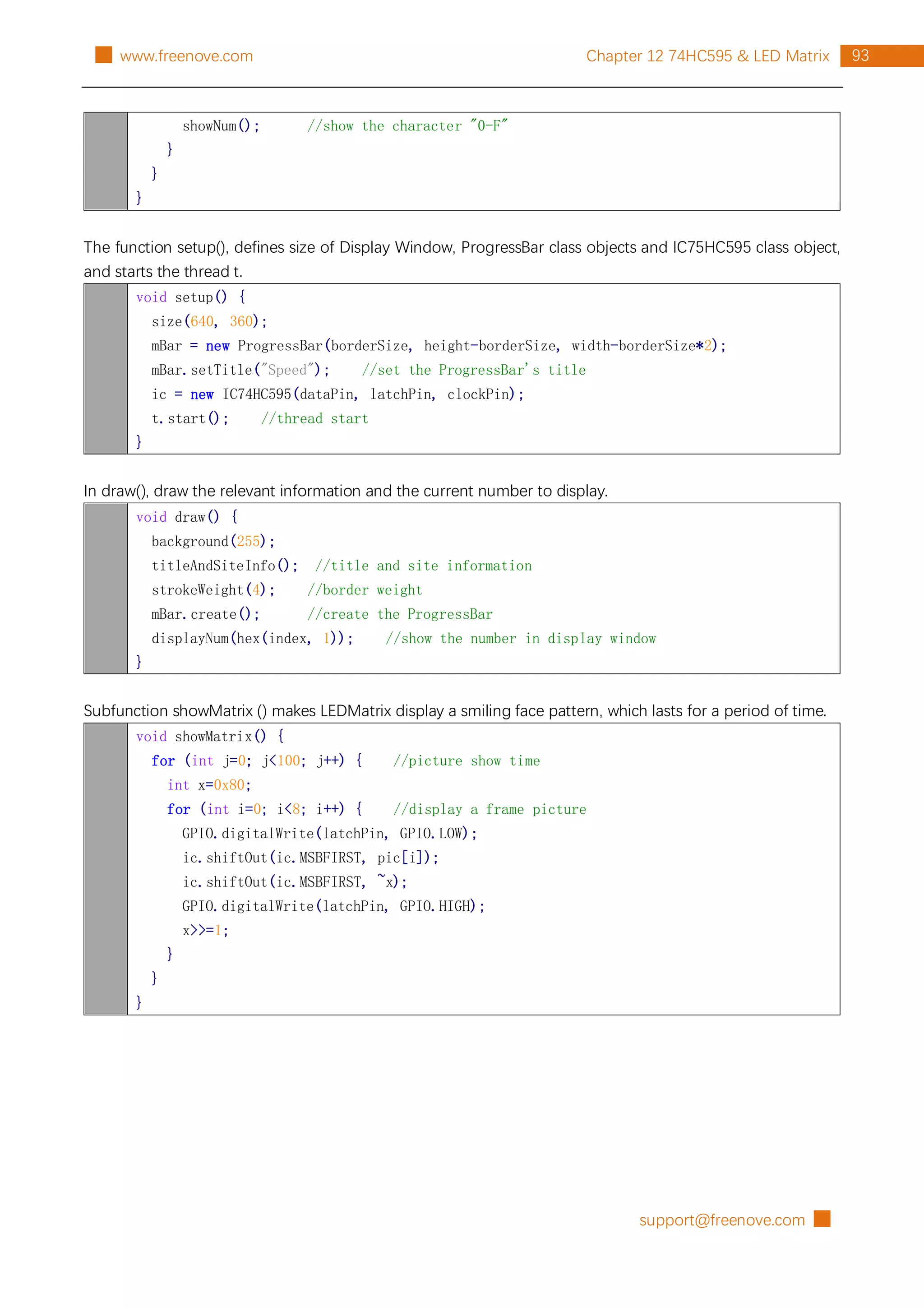Click the sentence starting 'In draw(), draw the relevant'
Viewport: 924px width, 1308px height.
(346, 491)
